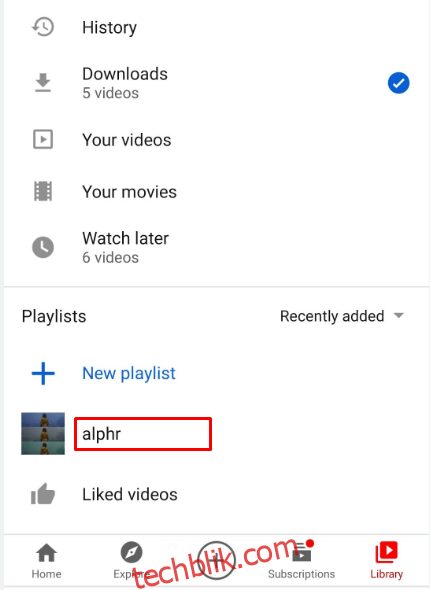Viewport: 430px width, 590px height.
Task: Click the Liked videos thumbs-up icon
Action: pyautogui.click(x=43, y=494)
